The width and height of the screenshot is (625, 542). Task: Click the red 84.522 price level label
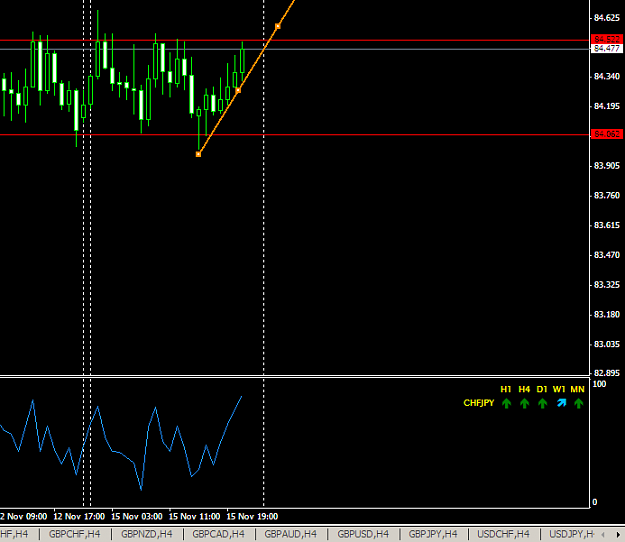[606, 39]
